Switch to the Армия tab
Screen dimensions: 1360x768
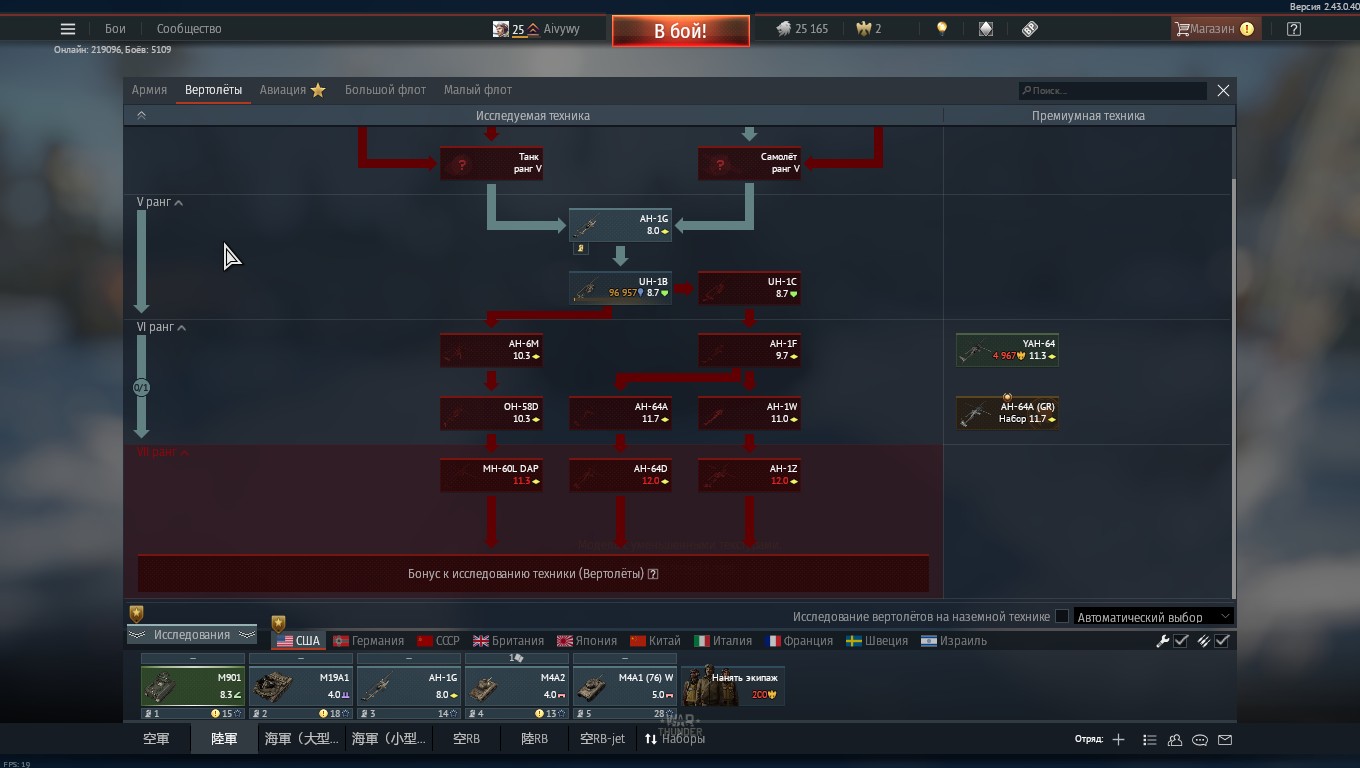[x=149, y=90]
